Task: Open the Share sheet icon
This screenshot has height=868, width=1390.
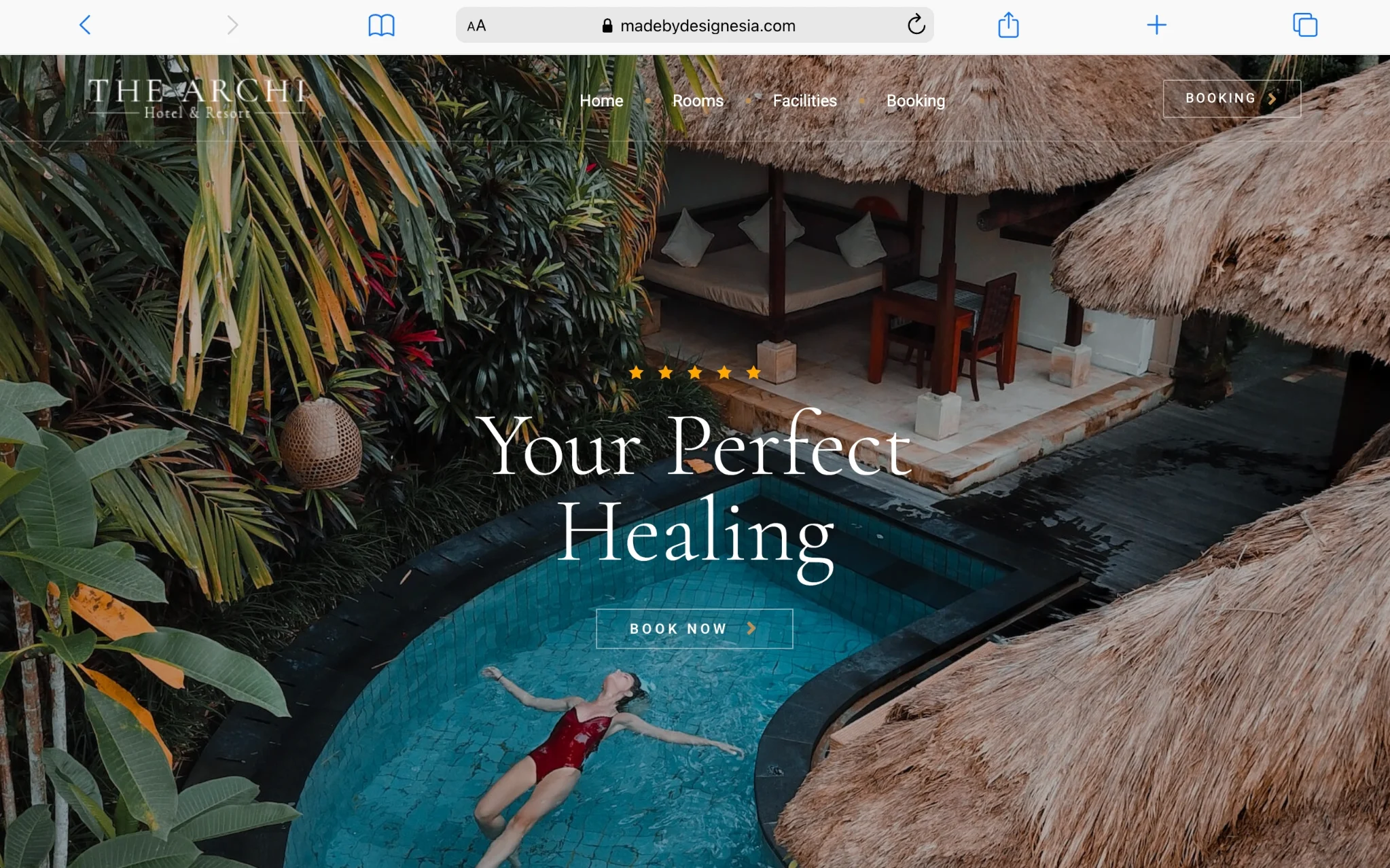Action: 1008,24
